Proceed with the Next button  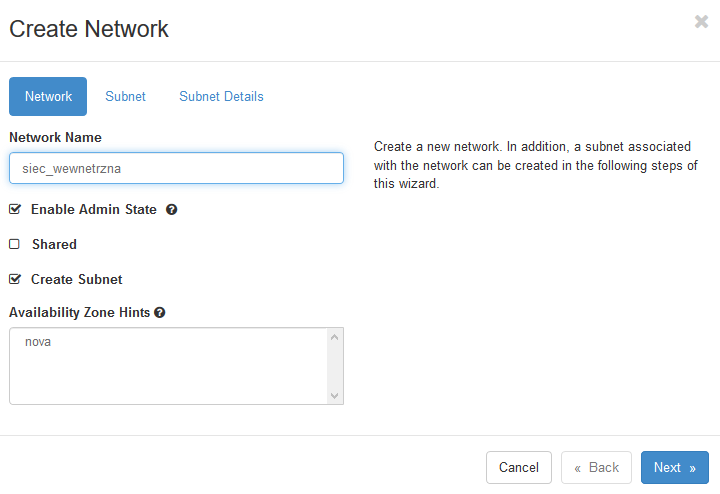675,467
